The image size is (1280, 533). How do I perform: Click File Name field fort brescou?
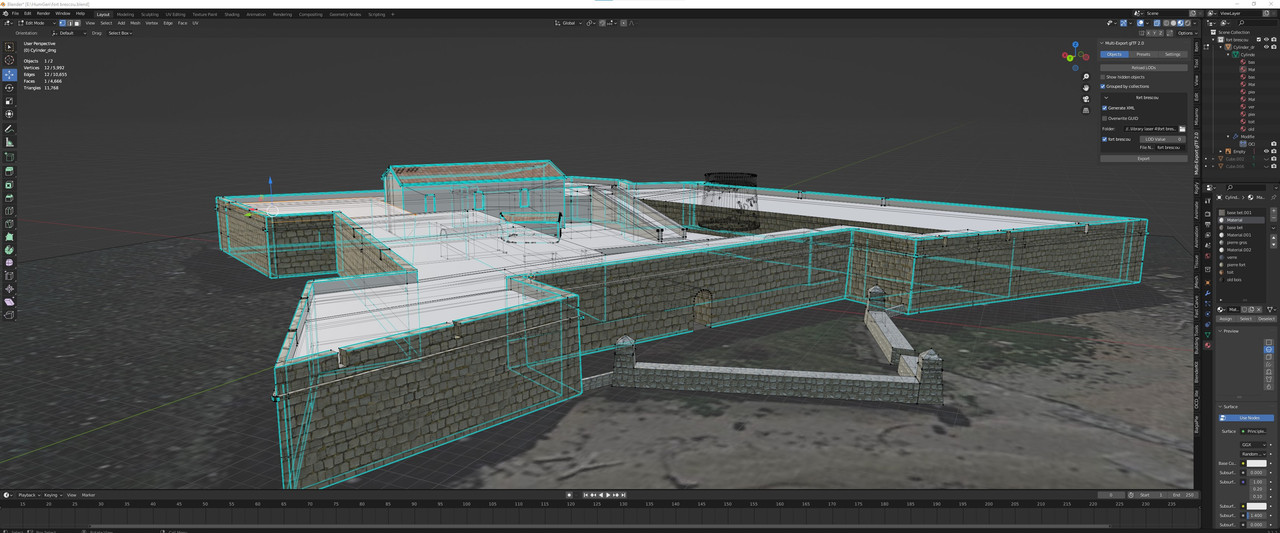[x=1169, y=147]
